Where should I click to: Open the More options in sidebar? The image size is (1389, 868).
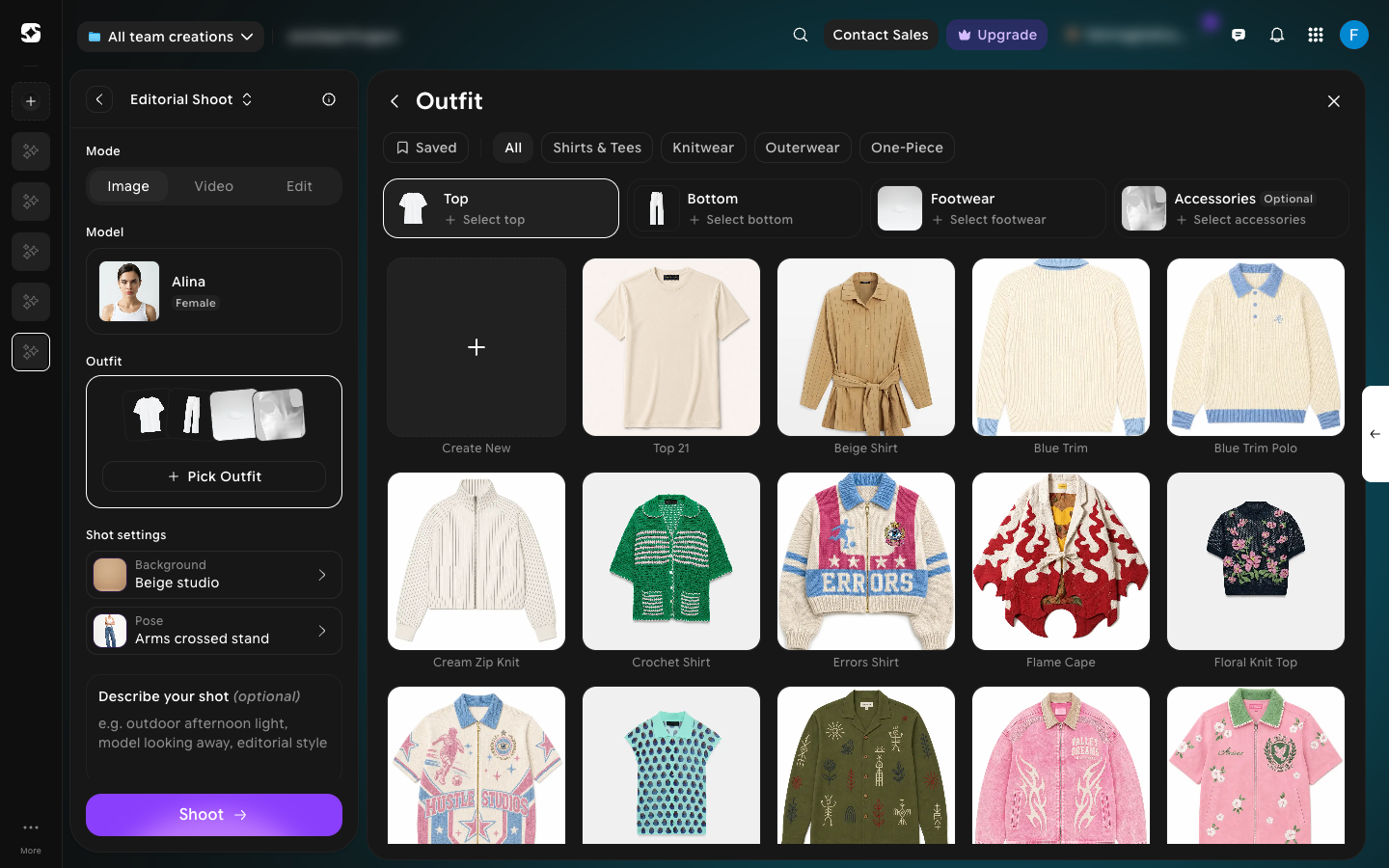click(31, 835)
